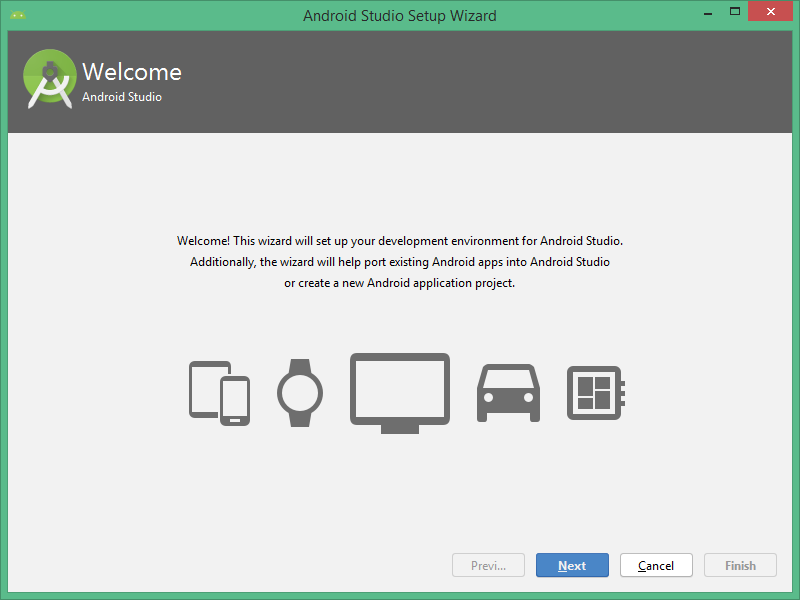
Task: Click the disabled Finish button
Action: (x=740, y=565)
